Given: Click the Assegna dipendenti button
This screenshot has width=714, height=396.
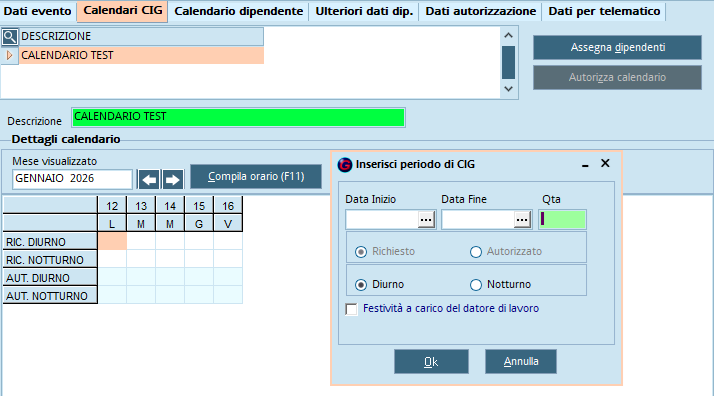Looking at the screenshot, I should click(x=617, y=47).
